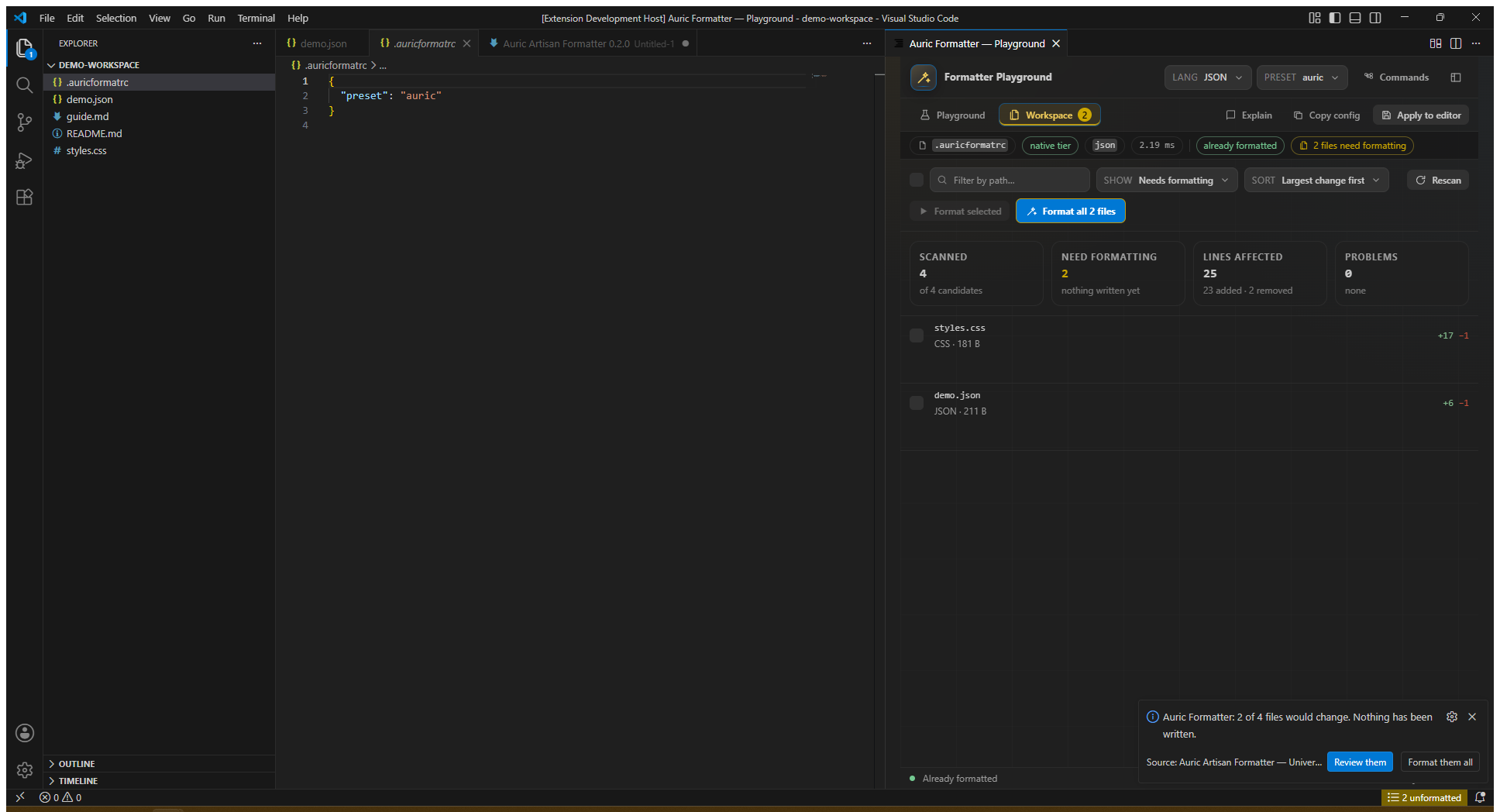The width and height of the screenshot is (1500, 812).
Task: Open the PRESET auric dropdown
Action: [1302, 77]
